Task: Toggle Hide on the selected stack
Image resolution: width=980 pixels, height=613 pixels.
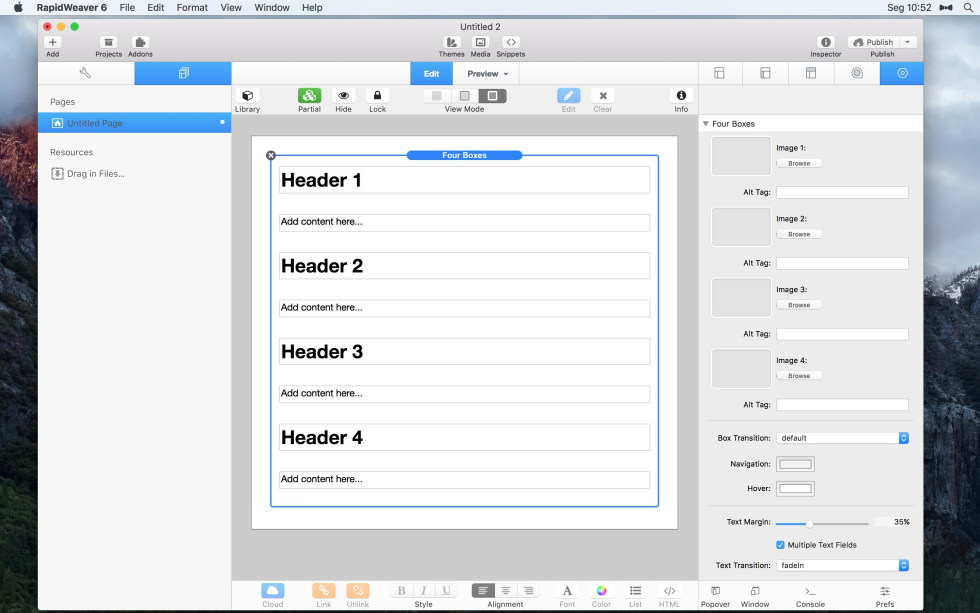Action: pyautogui.click(x=343, y=96)
